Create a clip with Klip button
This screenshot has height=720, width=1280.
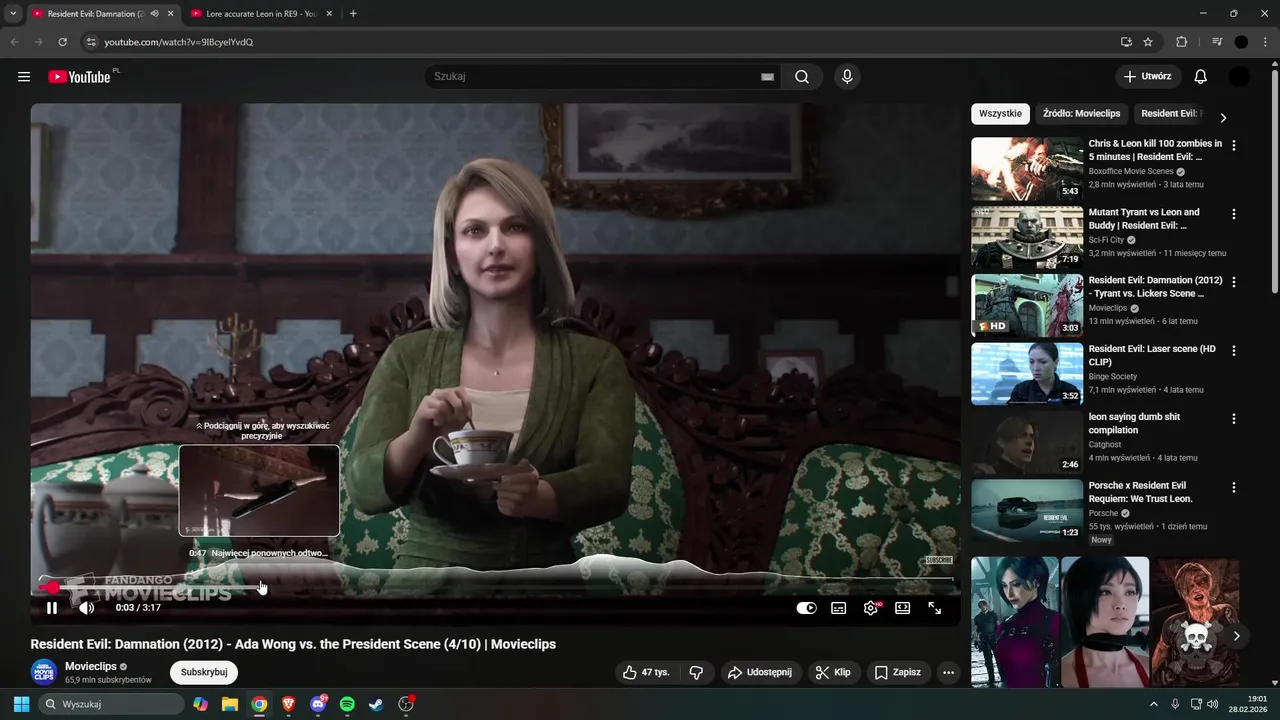(x=832, y=673)
